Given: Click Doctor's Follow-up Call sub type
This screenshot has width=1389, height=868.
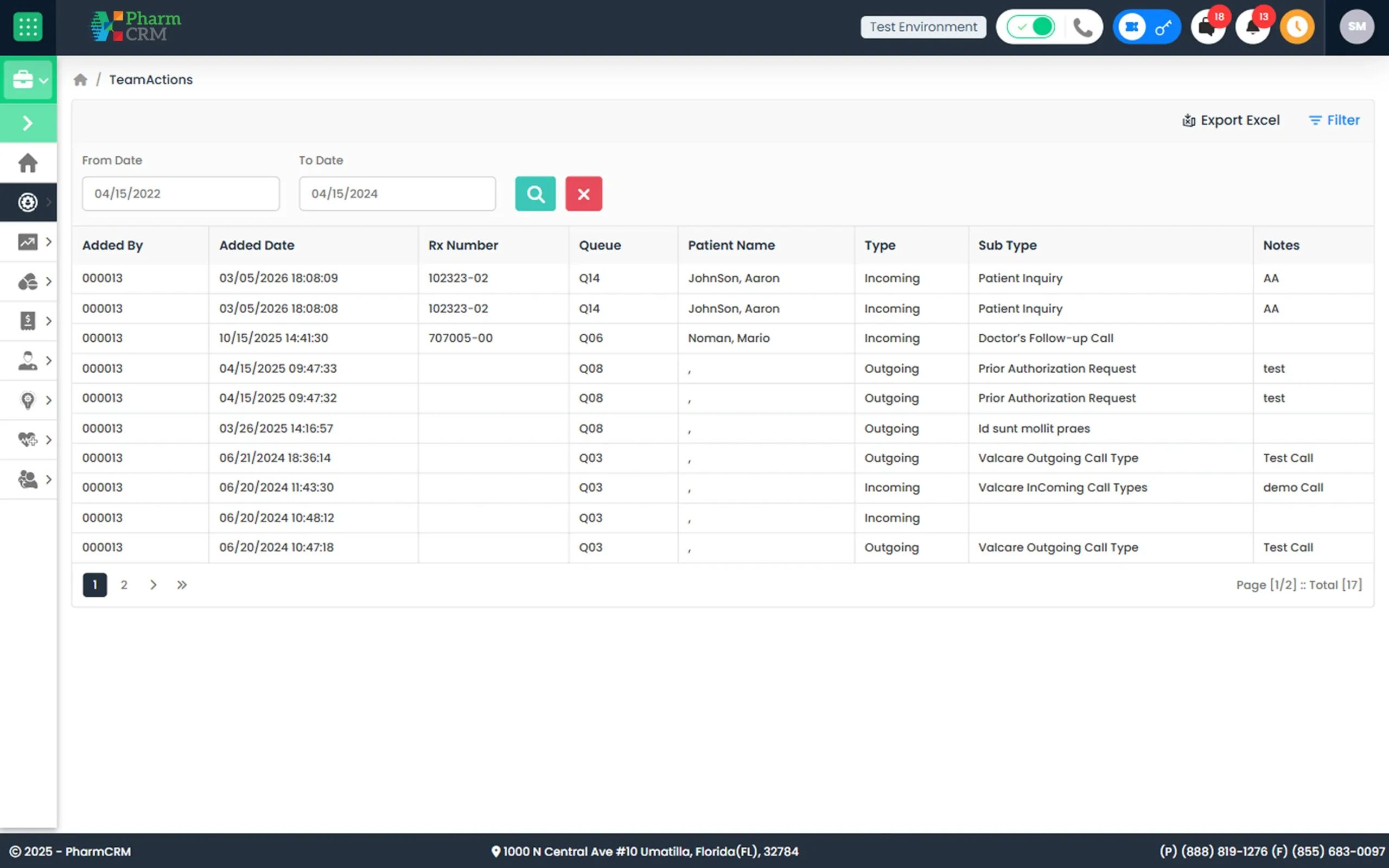Looking at the screenshot, I should (x=1046, y=338).
